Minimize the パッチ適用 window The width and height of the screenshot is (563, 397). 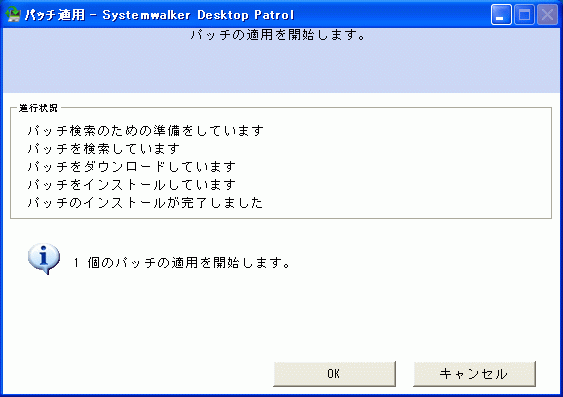click(501, 15)
